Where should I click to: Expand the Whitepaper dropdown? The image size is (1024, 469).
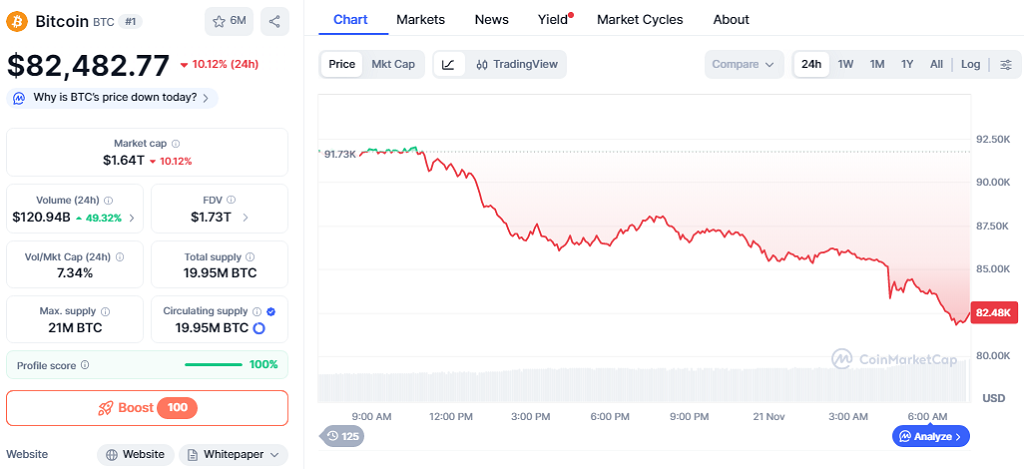click(x=233, y=454)
